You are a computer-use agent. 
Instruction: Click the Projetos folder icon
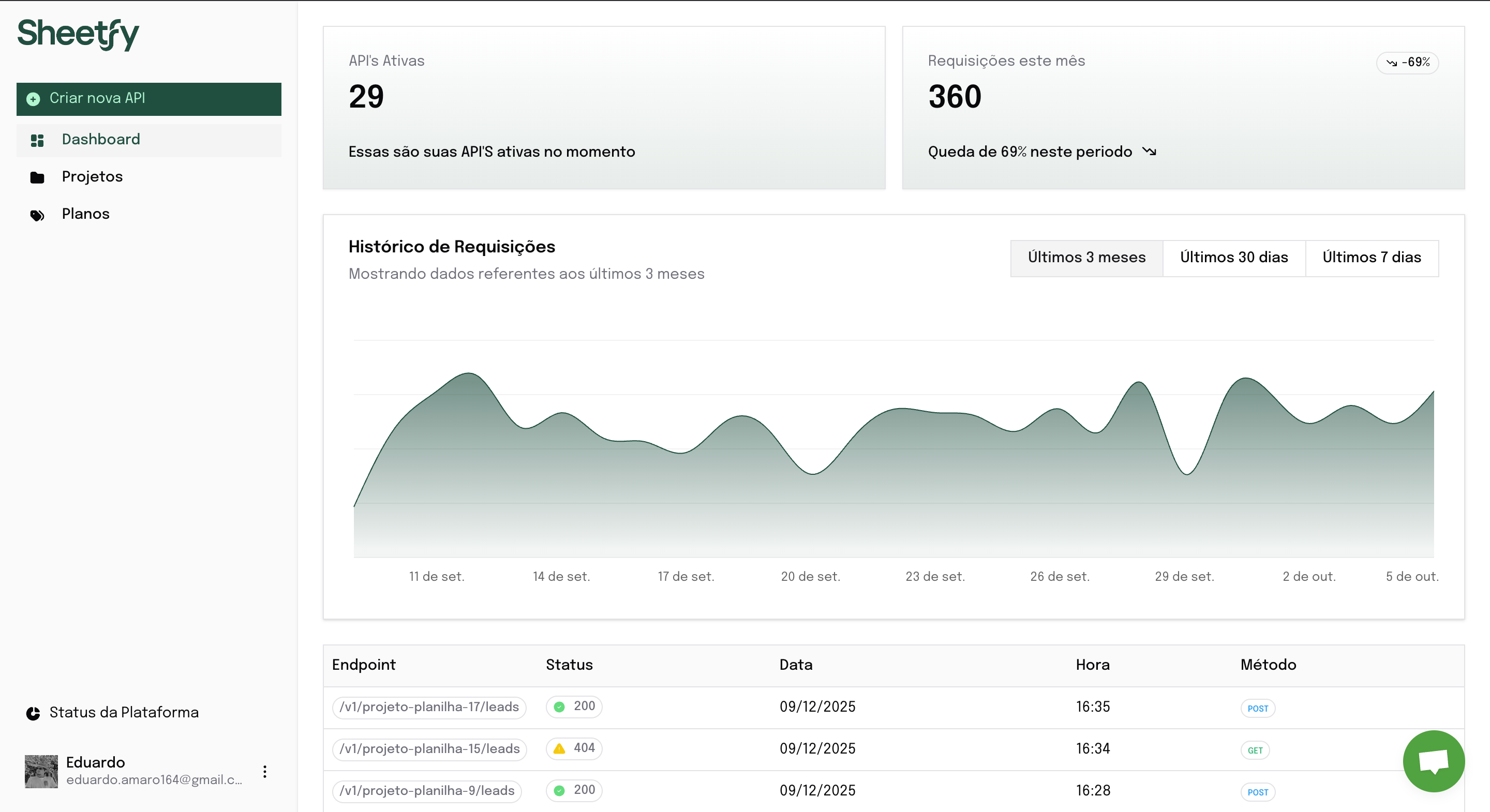tap(37, 177)
